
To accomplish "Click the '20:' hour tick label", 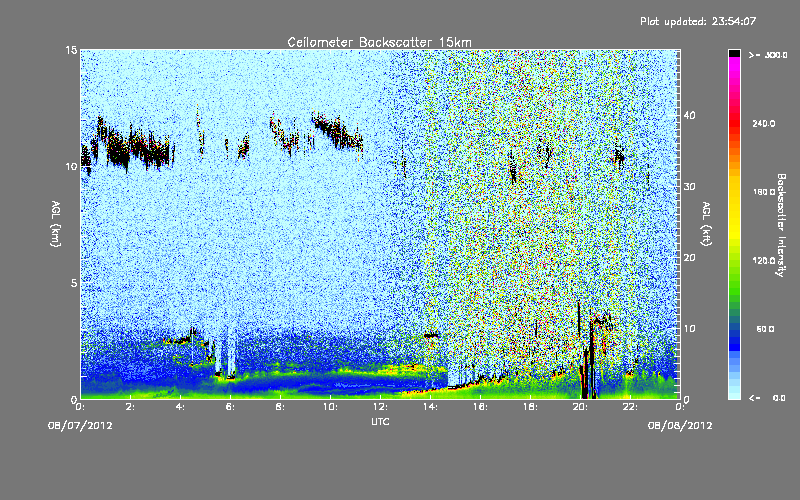I will 580,407.
